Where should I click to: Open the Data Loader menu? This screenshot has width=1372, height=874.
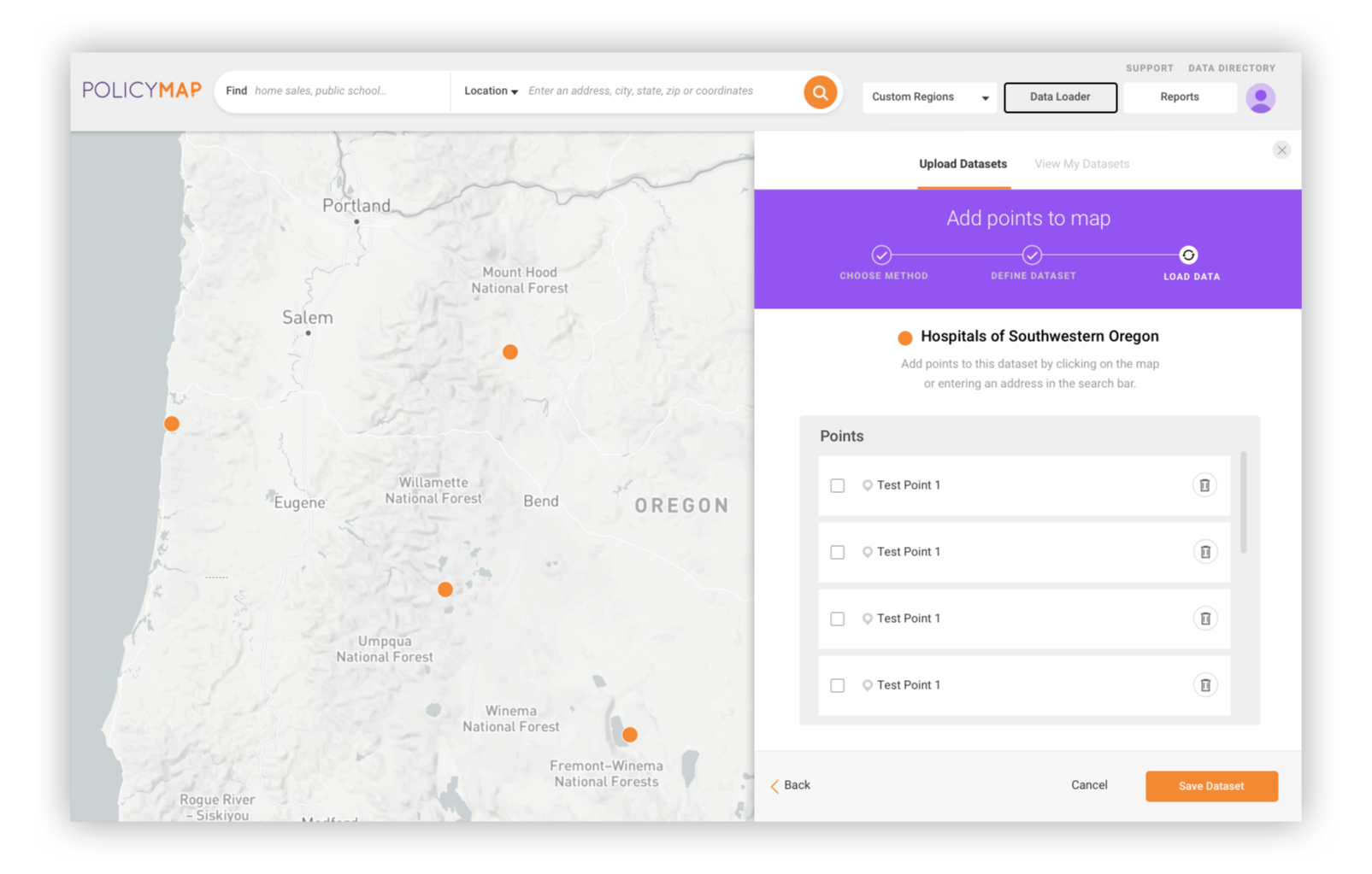coord(1060,97)
